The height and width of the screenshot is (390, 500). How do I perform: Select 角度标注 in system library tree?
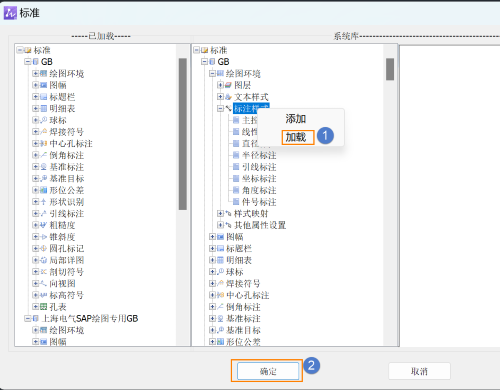click(x=259, y=190)
